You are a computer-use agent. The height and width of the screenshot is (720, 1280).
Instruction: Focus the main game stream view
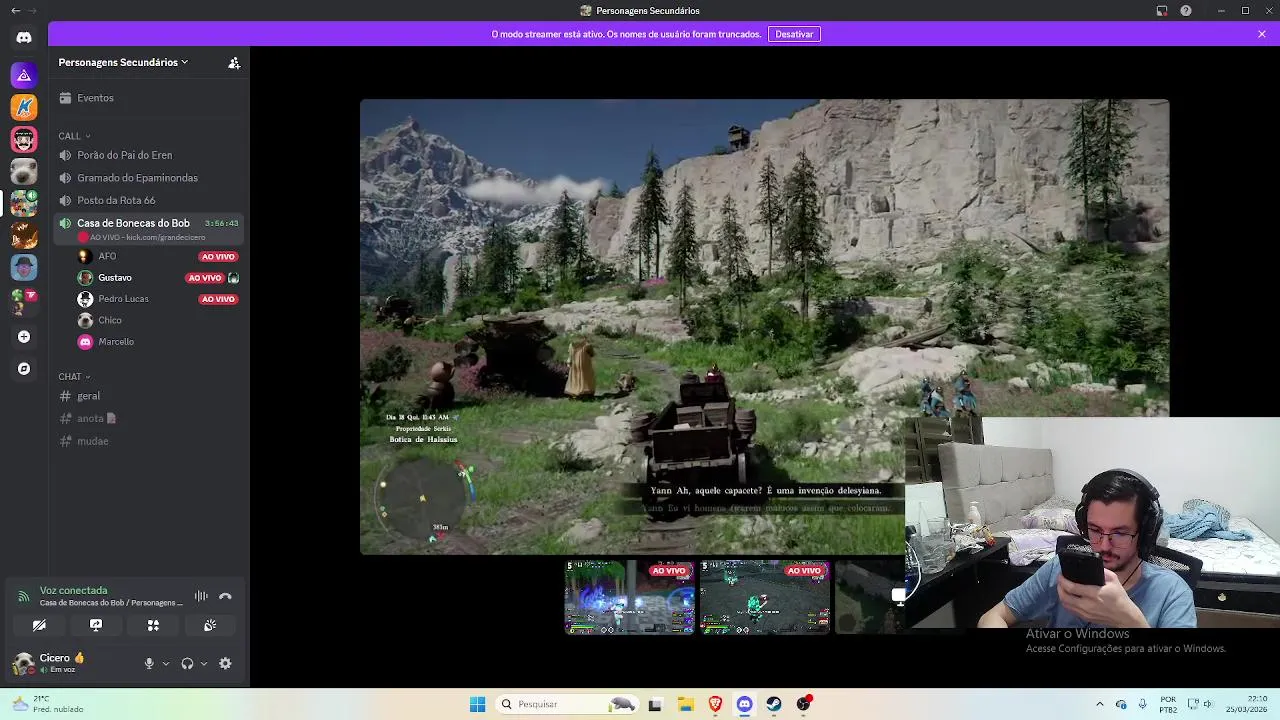[764, 326]
